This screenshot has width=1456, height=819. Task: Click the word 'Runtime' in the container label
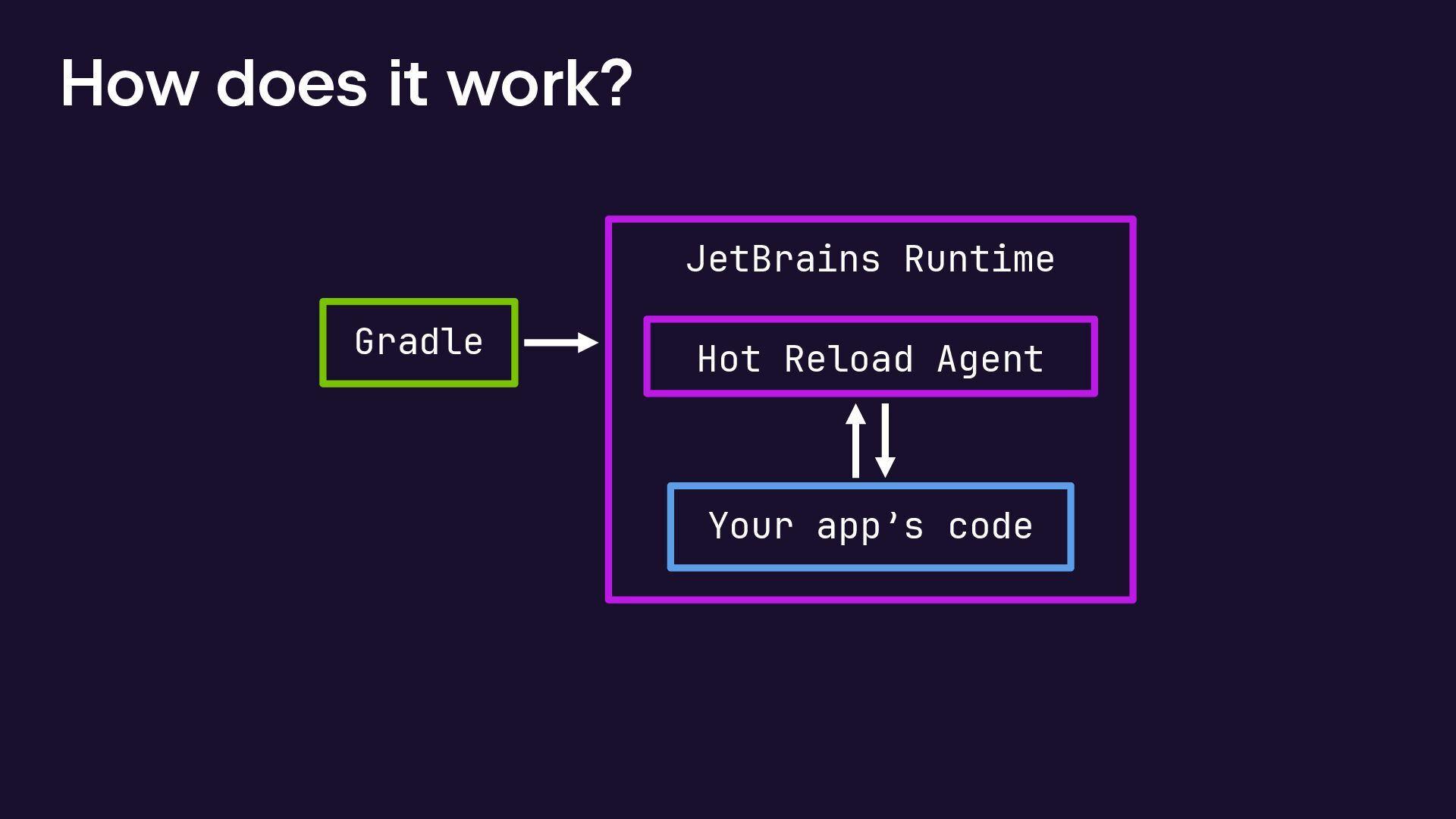click(x=979, y=259)
